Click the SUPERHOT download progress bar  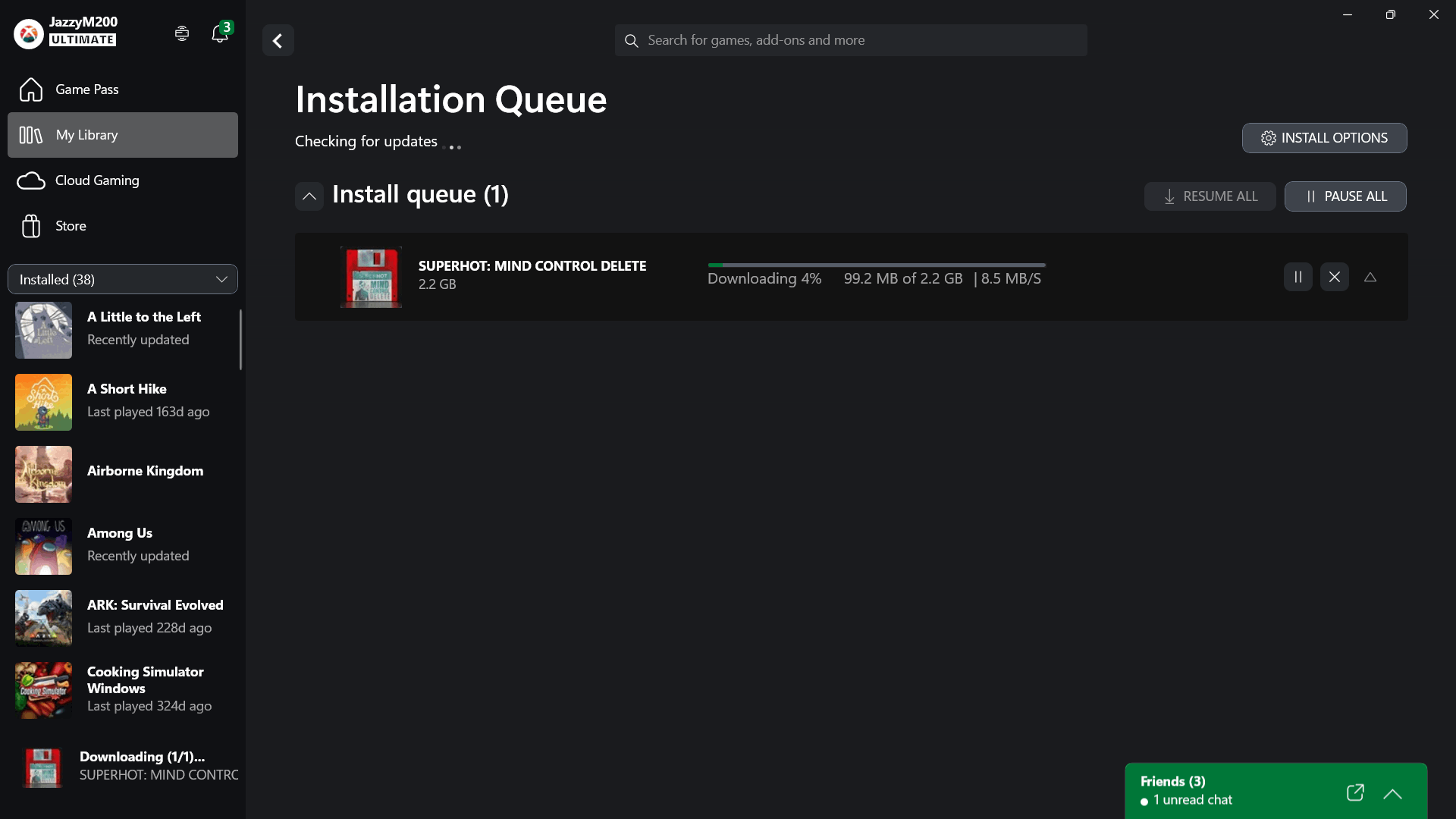877,265
